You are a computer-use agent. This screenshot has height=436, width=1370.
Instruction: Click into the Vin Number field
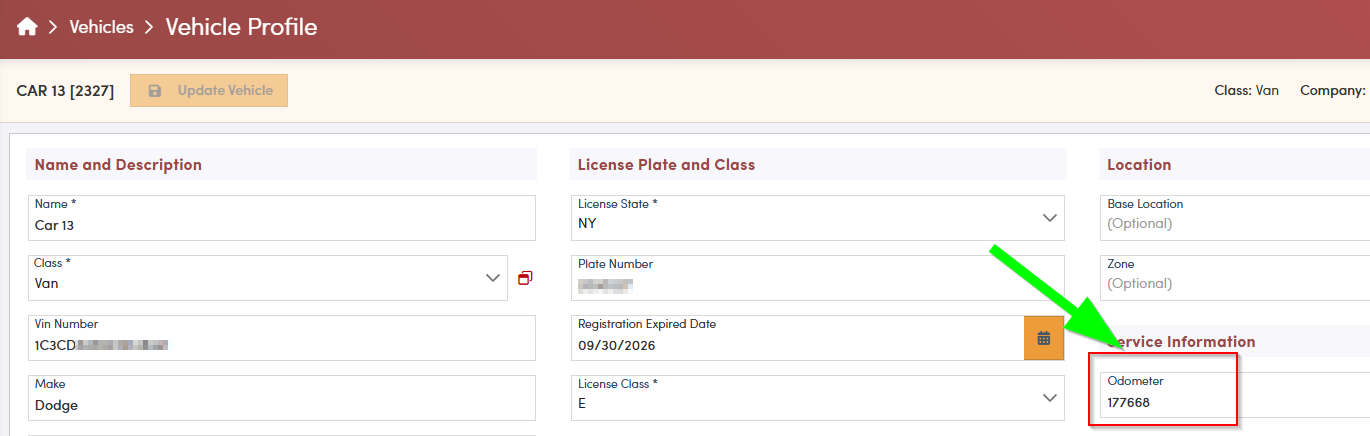coord(280,339)
